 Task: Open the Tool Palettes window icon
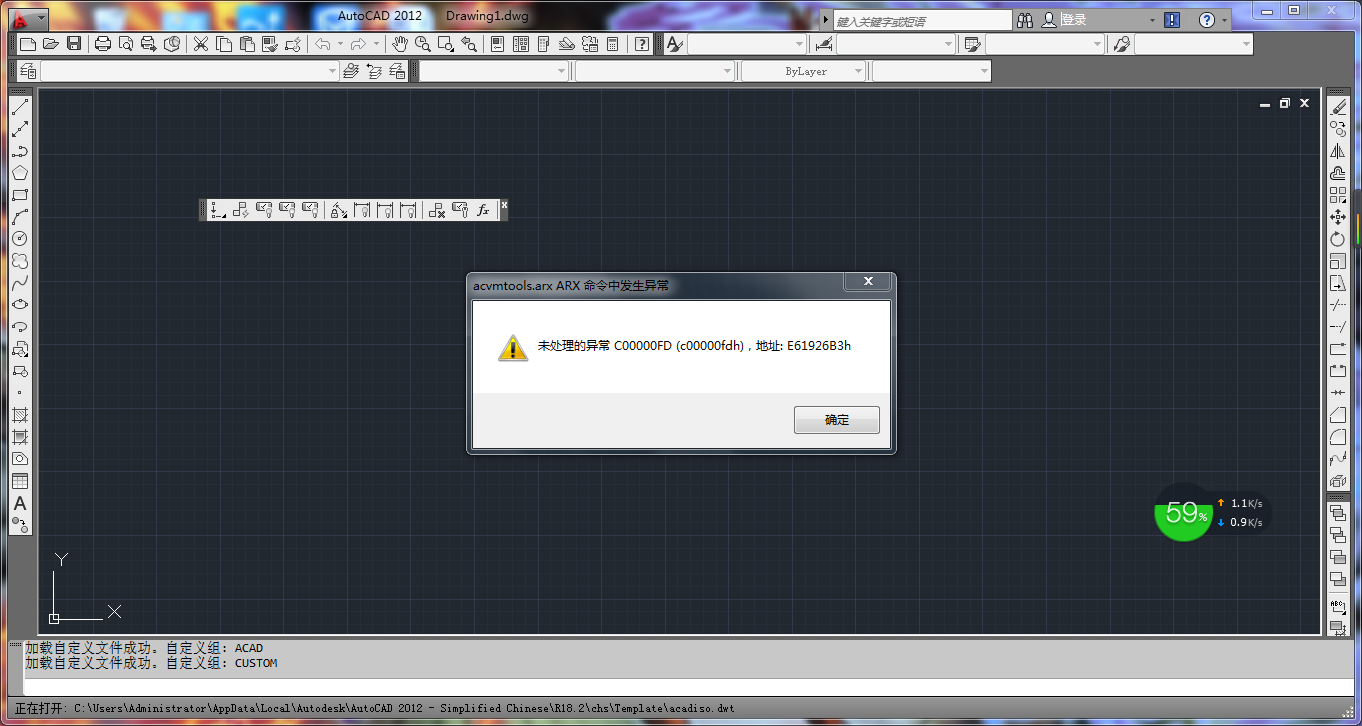coord(543,44)
